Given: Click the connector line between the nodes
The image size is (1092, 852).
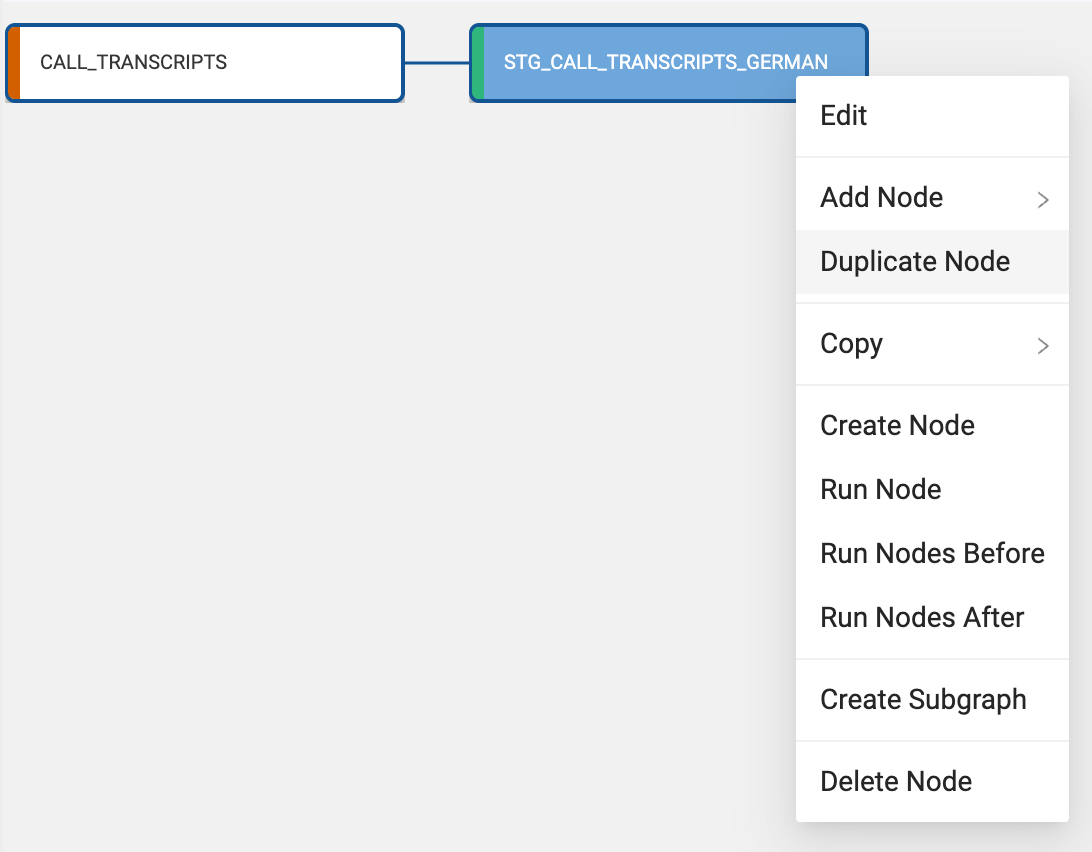Looking at the screenshot, I should point(437,63).
